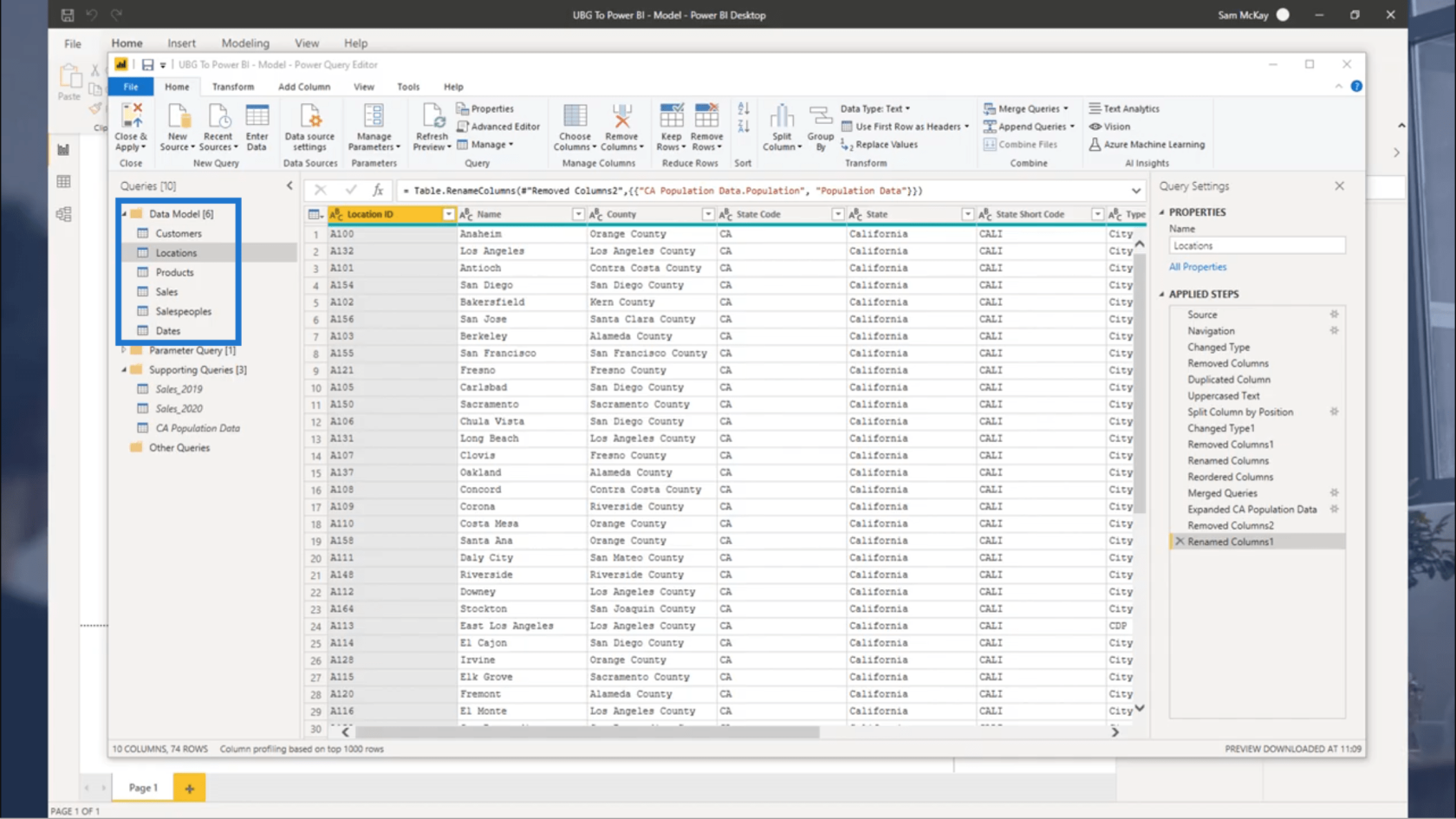The height and width of the screenshot is (819, 1456).
Task: Switch to Data view in Power BI sidebar
Action: click(63, 182)
